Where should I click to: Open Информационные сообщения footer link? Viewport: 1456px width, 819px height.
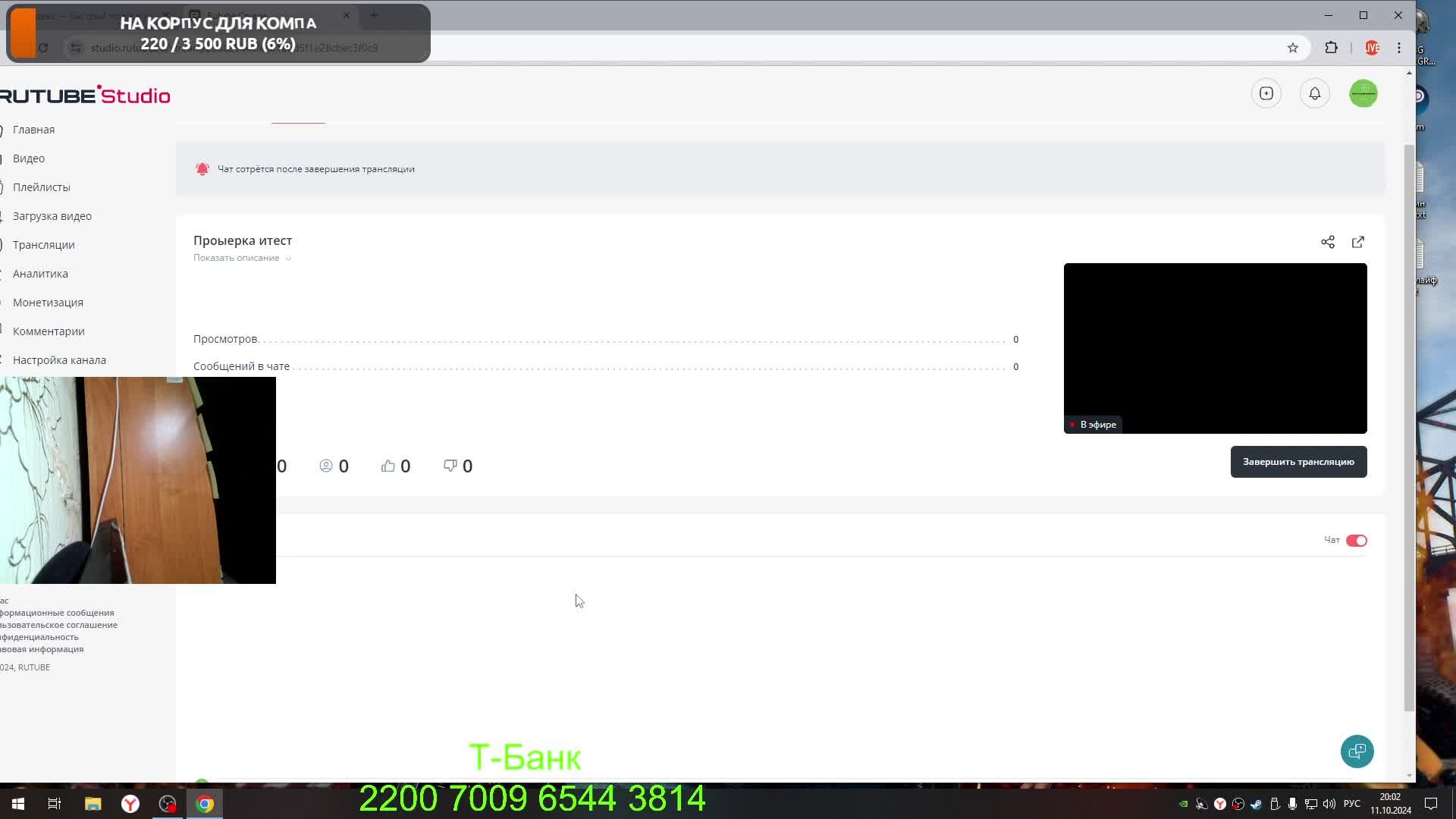pos(57,613)
